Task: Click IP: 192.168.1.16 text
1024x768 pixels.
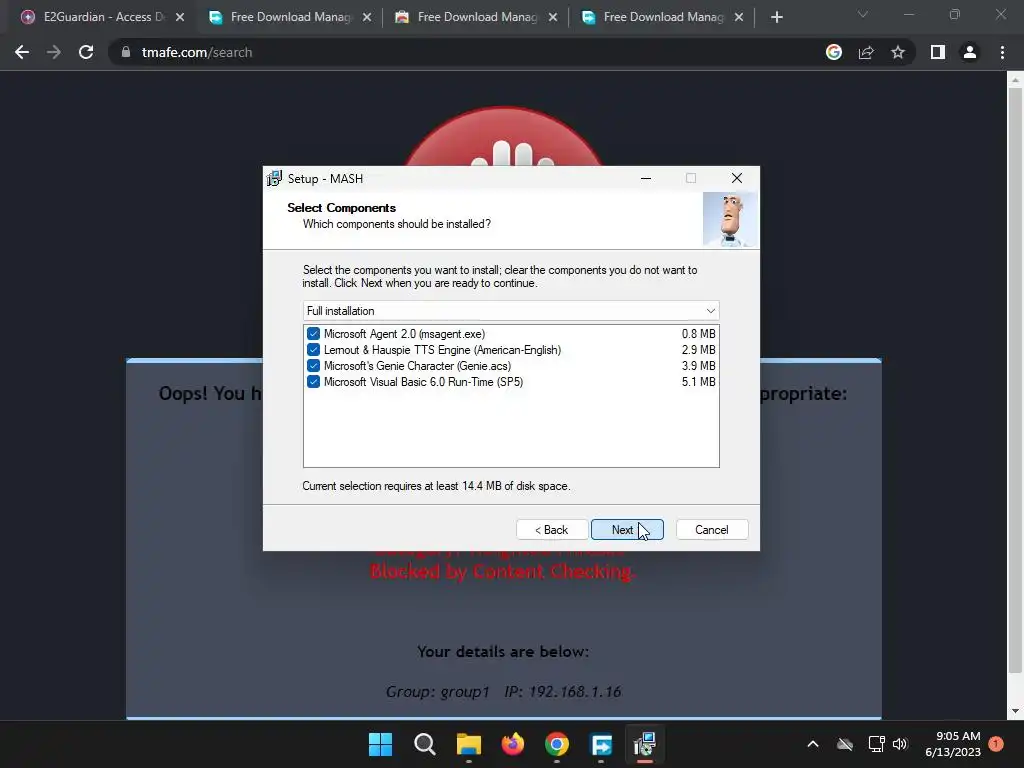Action: tap(563, 692)
